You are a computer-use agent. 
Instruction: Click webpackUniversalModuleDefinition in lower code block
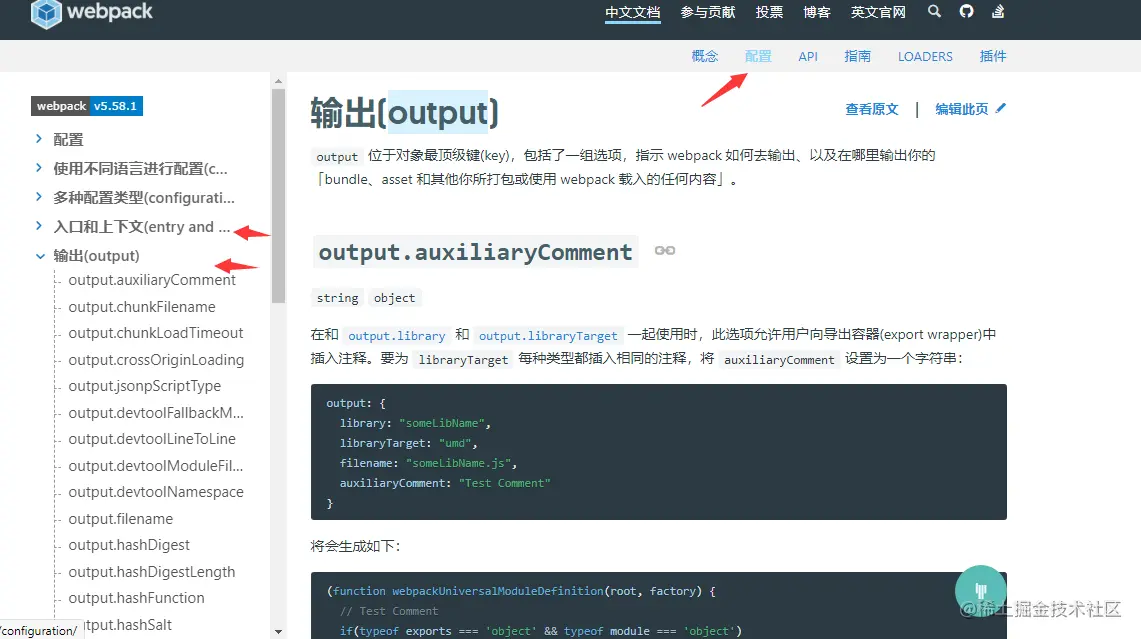point(498,592)
